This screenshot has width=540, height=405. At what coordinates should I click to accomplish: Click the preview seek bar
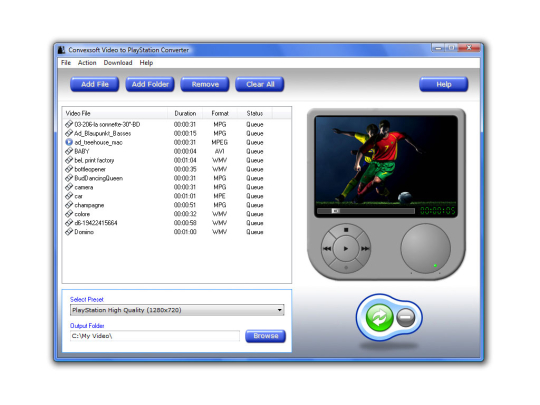click(365, 211)
